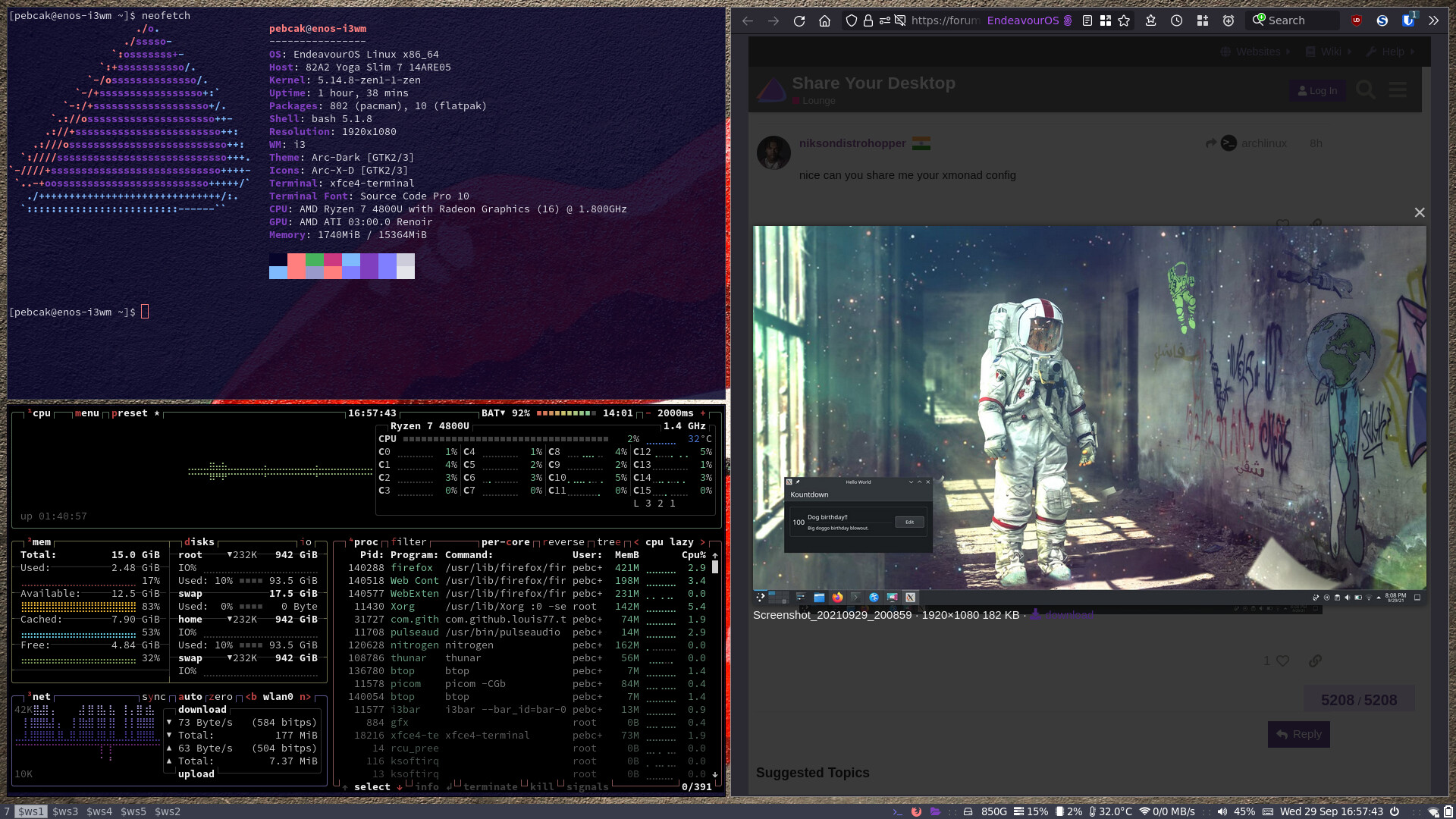The height and width of the screenshot is (819, 1456).
Task: Open site permissions icon in address bar
Action: 884,20
